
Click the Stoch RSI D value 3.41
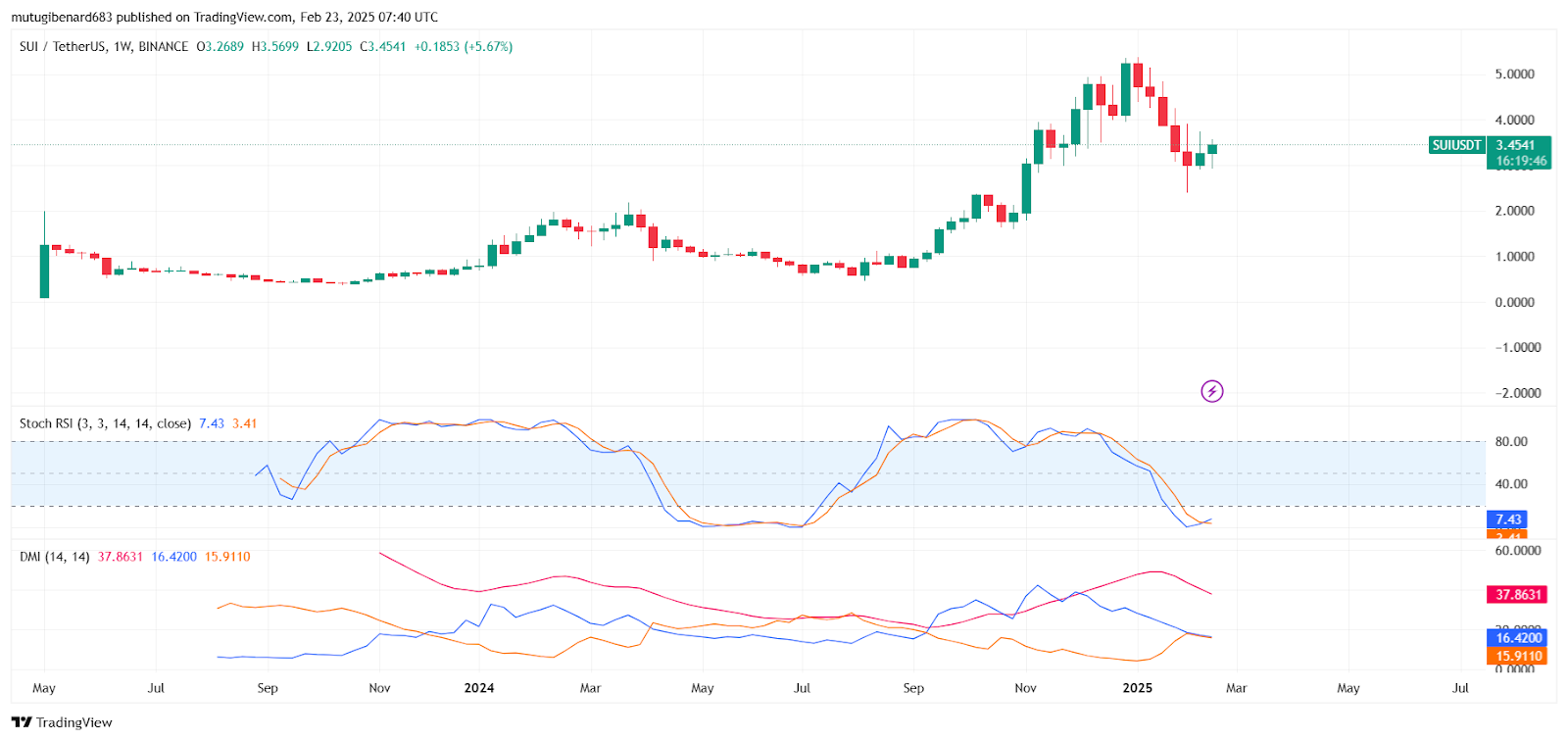pos(245,423)
